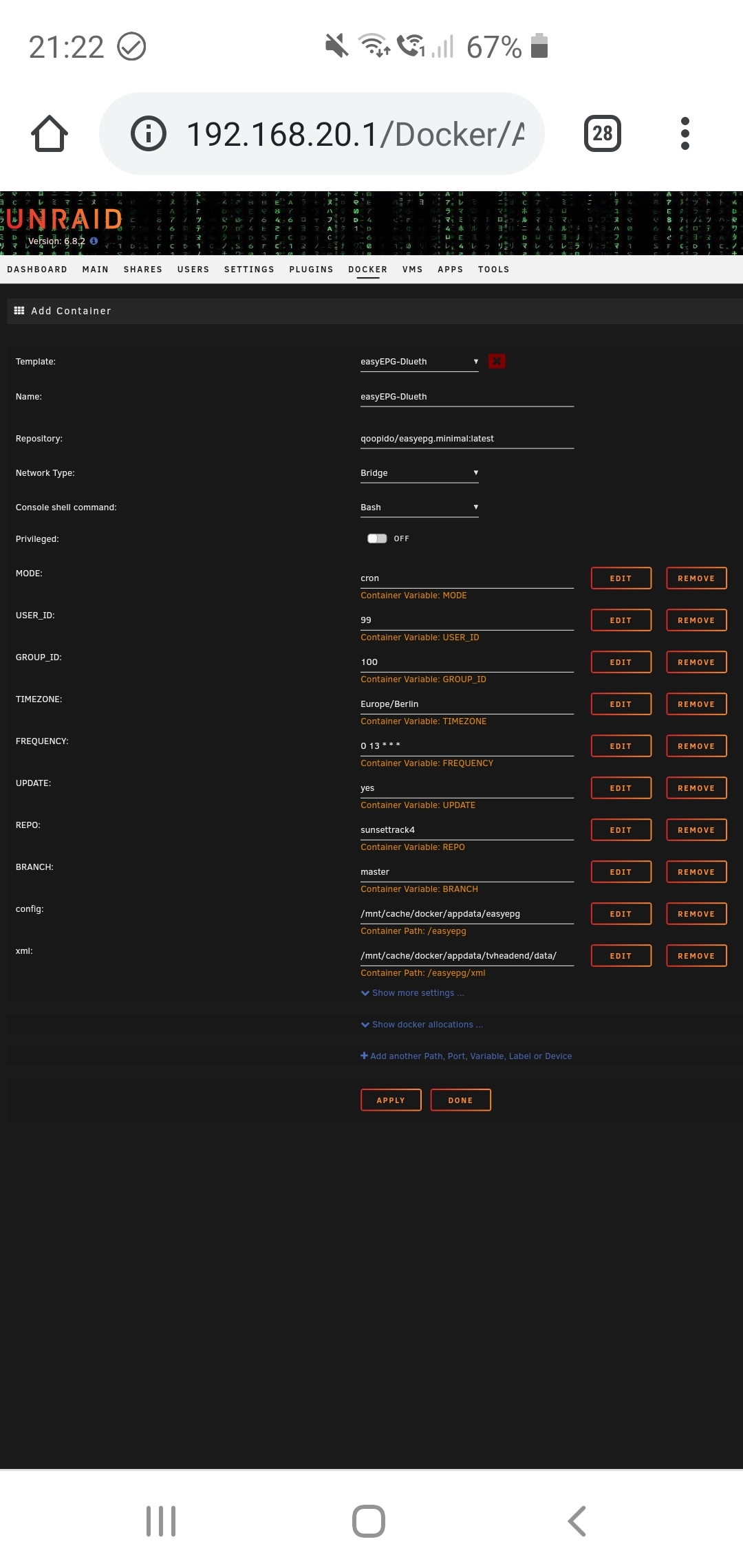Image resolution: width=743 pixels, height=1568 pixels.
Task: Open the site info icon in address bar
Action: coord(149,133)
